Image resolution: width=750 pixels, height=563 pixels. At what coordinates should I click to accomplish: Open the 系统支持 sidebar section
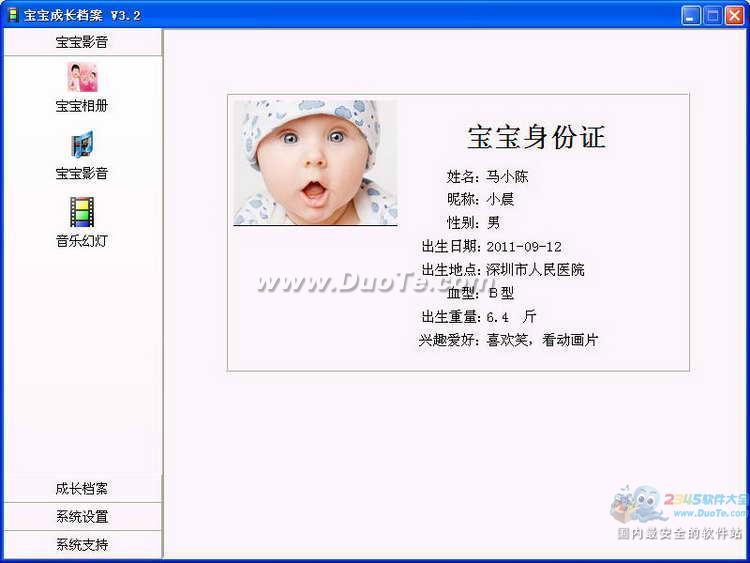(81, 545)
